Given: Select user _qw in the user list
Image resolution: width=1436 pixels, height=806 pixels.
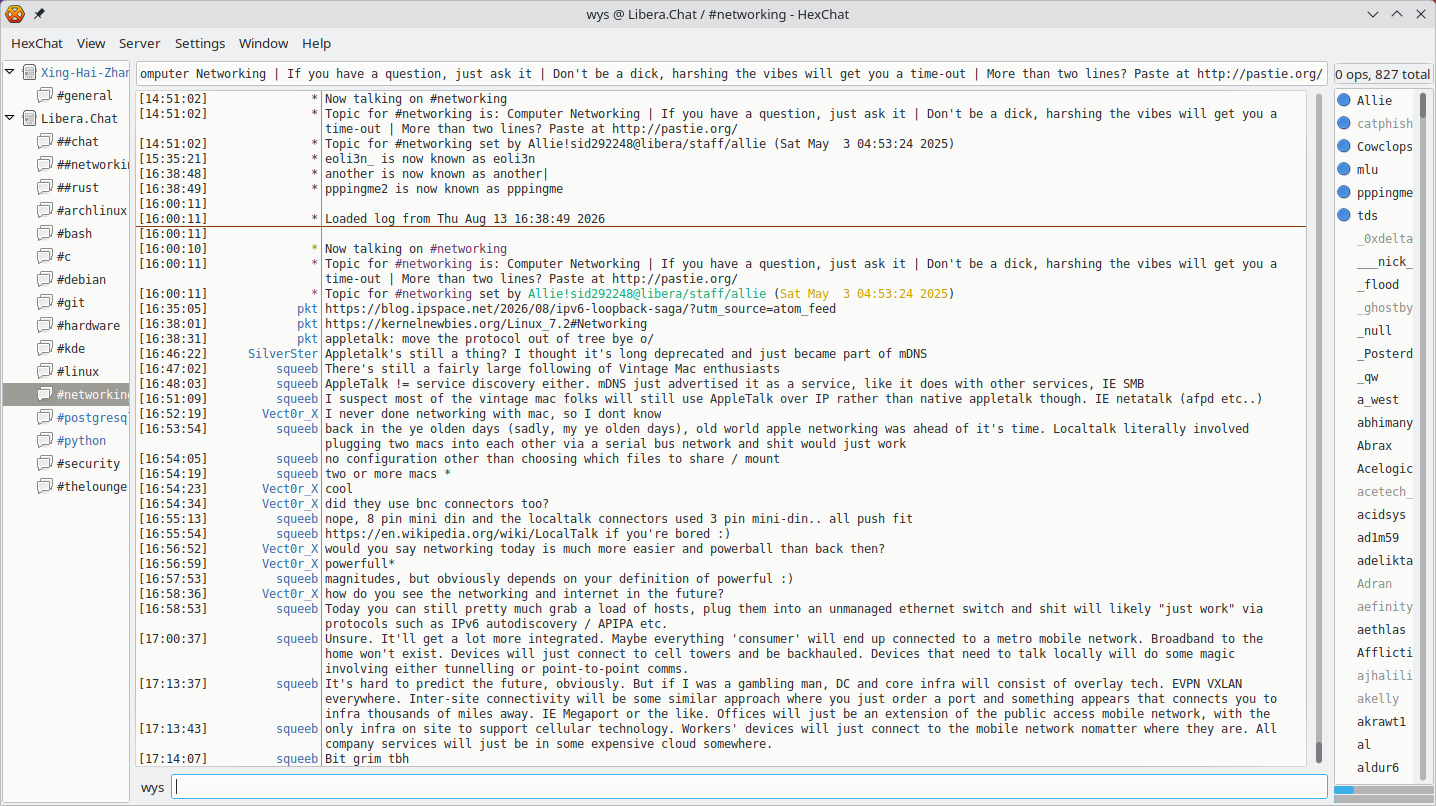Looking at the screenshot, I should pos(1368,376).
